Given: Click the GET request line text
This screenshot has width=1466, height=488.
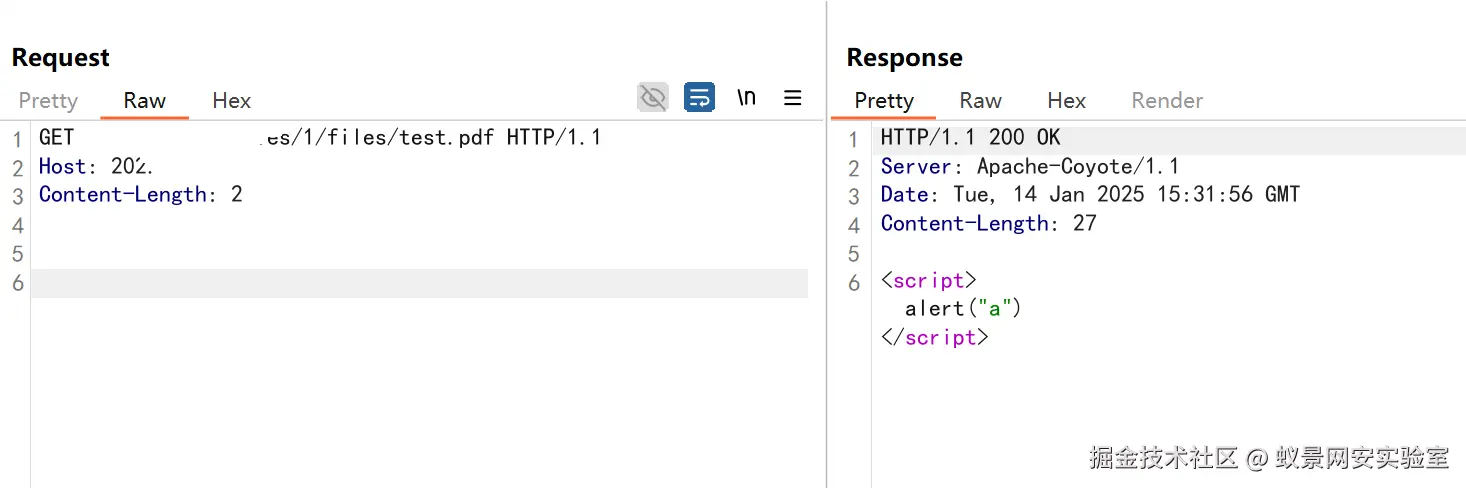Looking at the screenshot, I should pyautogui.click(x=320, y=137).
